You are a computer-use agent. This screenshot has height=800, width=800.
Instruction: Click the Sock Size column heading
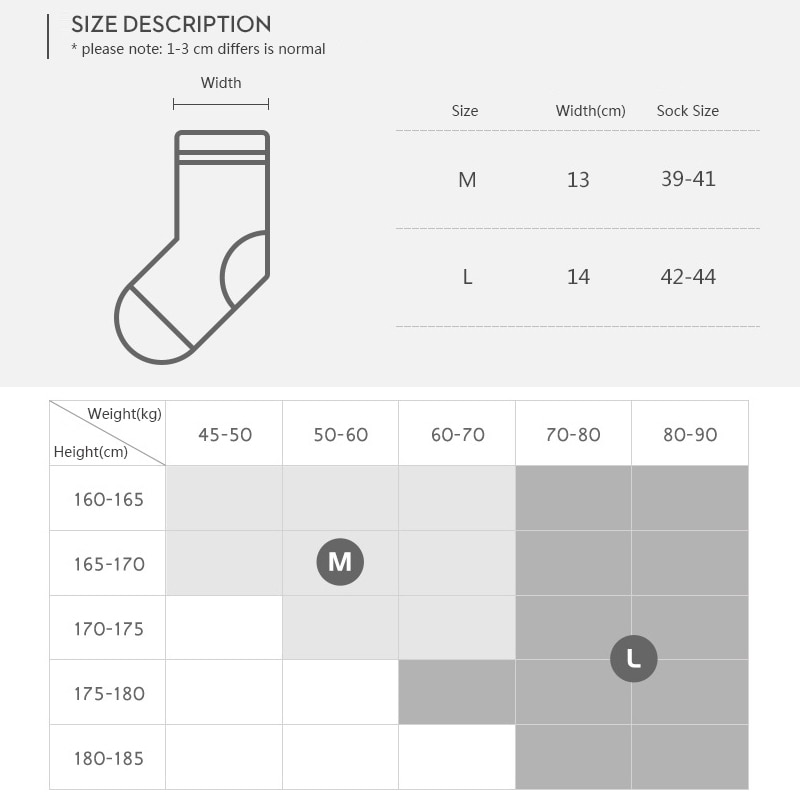(x=687, y=111)
